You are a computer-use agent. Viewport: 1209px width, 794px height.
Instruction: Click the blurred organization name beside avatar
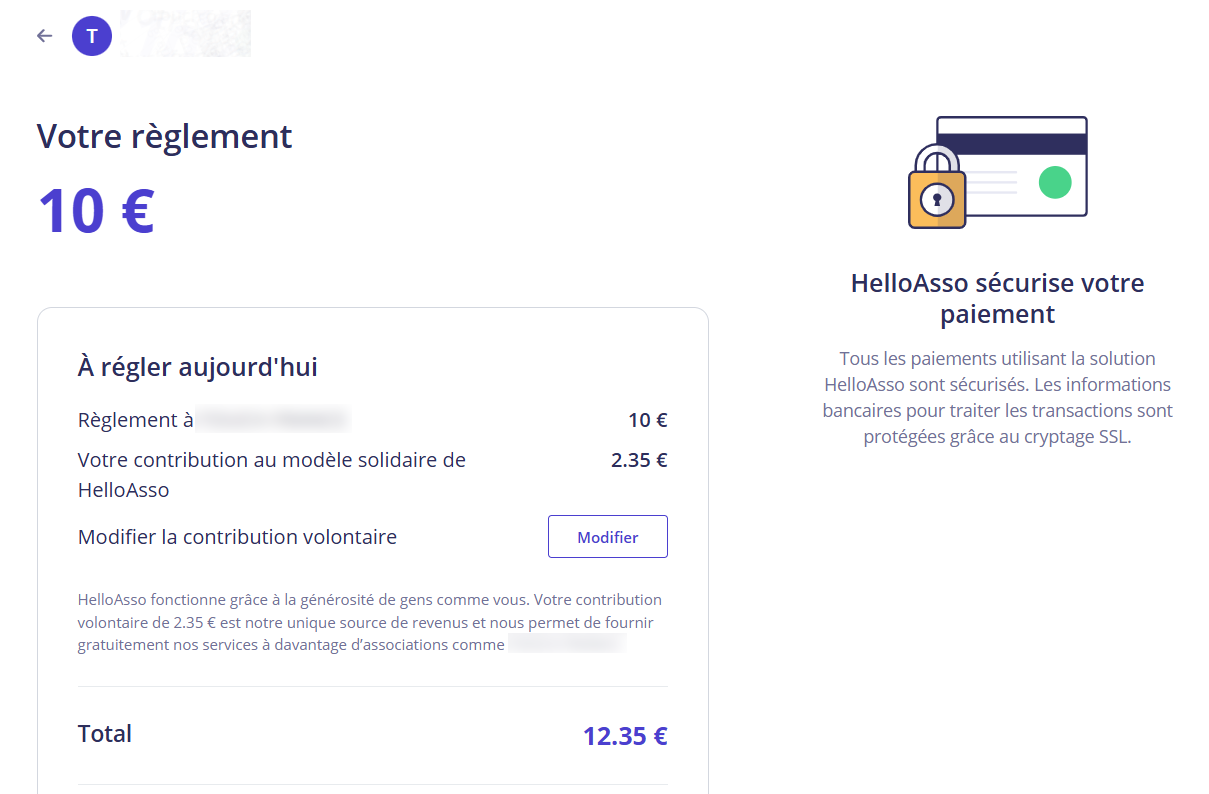coord(185,33)
